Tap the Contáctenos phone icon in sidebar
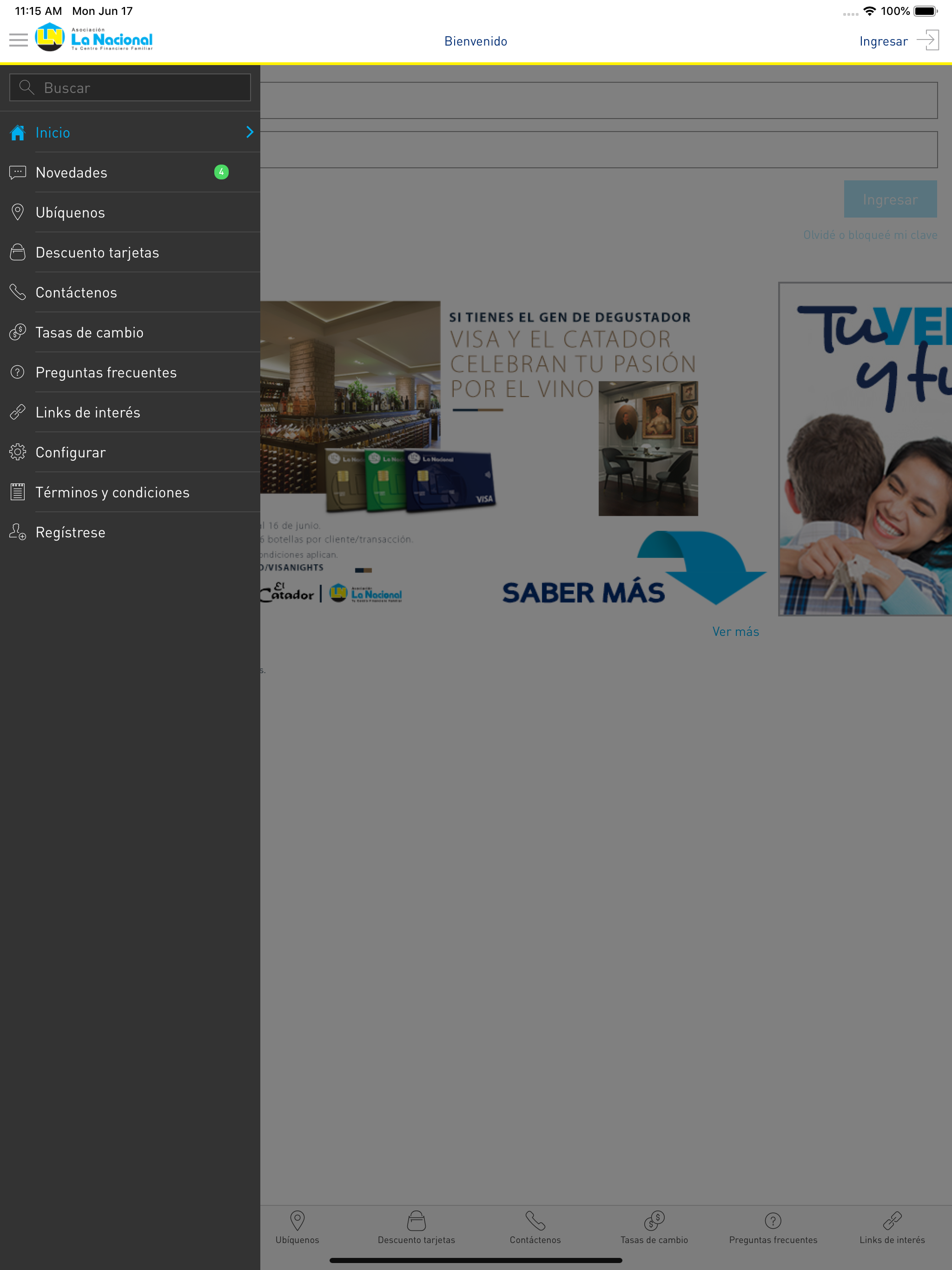Screen dimensions: 952x1270 click(18, 292)
